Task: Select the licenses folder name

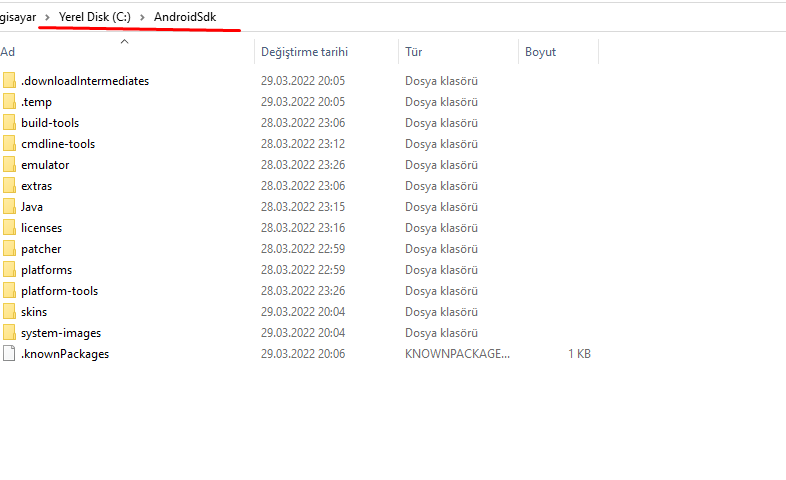Action: 42,228
